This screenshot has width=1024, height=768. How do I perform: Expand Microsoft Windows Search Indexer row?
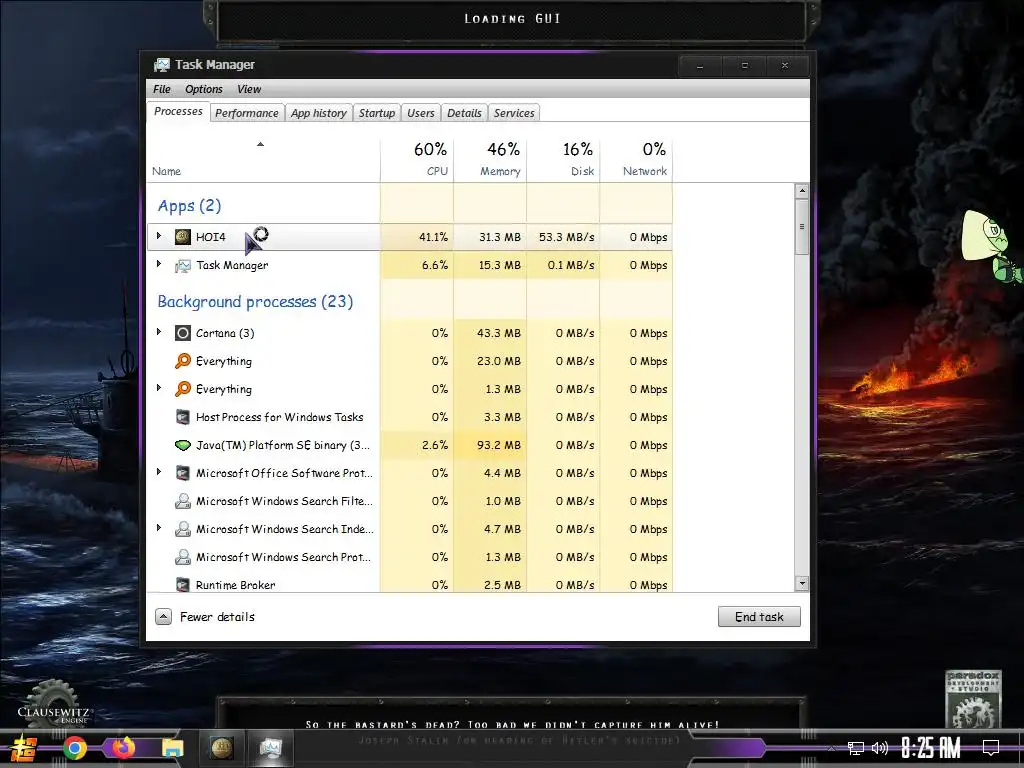pyautogui.click(x=159, y=528)
